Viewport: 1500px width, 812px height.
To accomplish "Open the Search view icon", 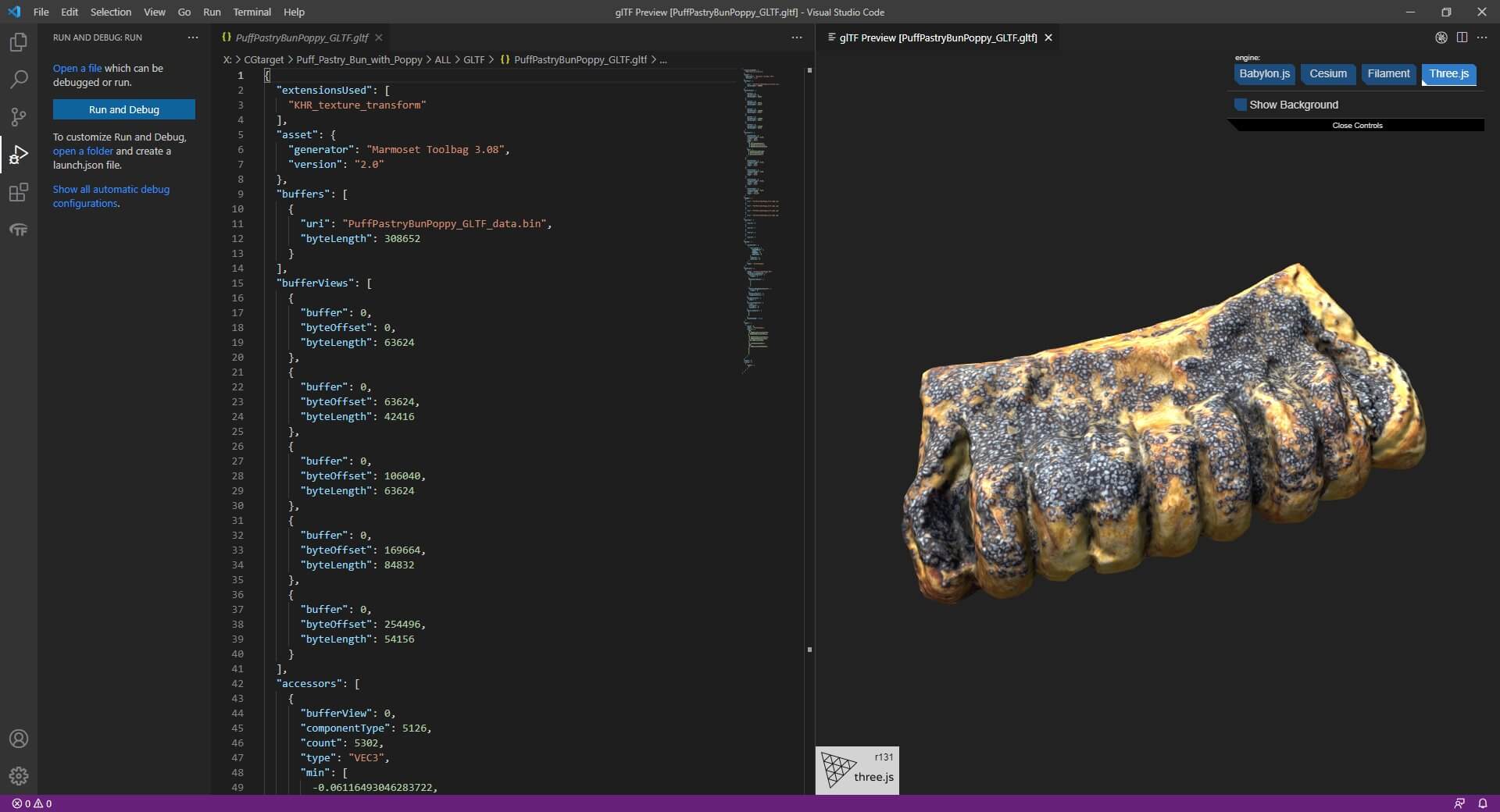I will click(x=18, y=79).
